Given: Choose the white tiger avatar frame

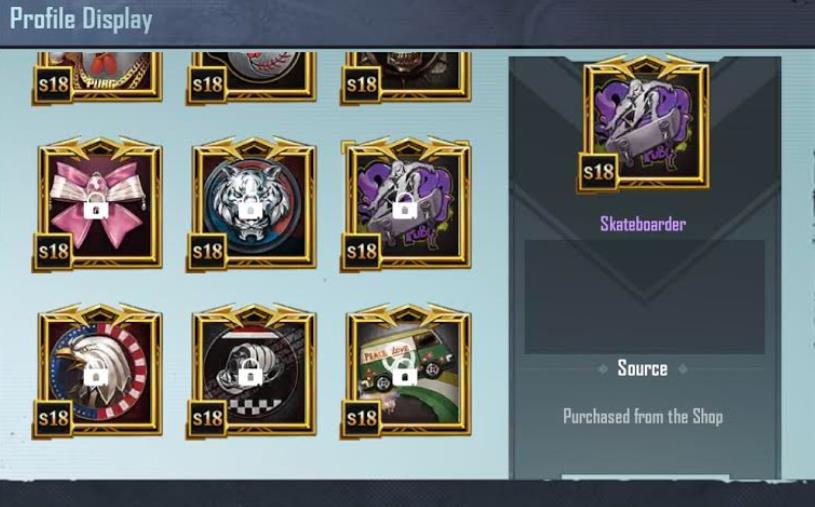Looking at the screenshot, I should (252, 204).
